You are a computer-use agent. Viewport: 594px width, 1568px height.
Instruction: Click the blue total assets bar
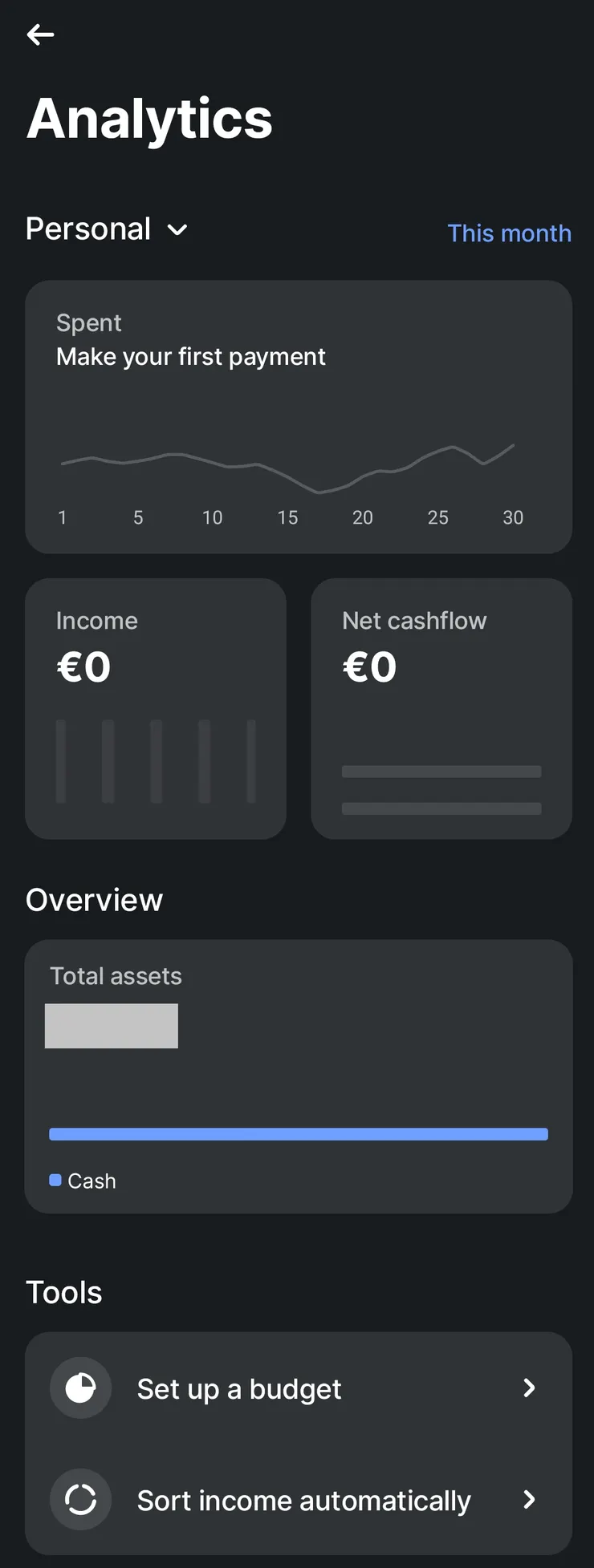tap(299, 1134)
